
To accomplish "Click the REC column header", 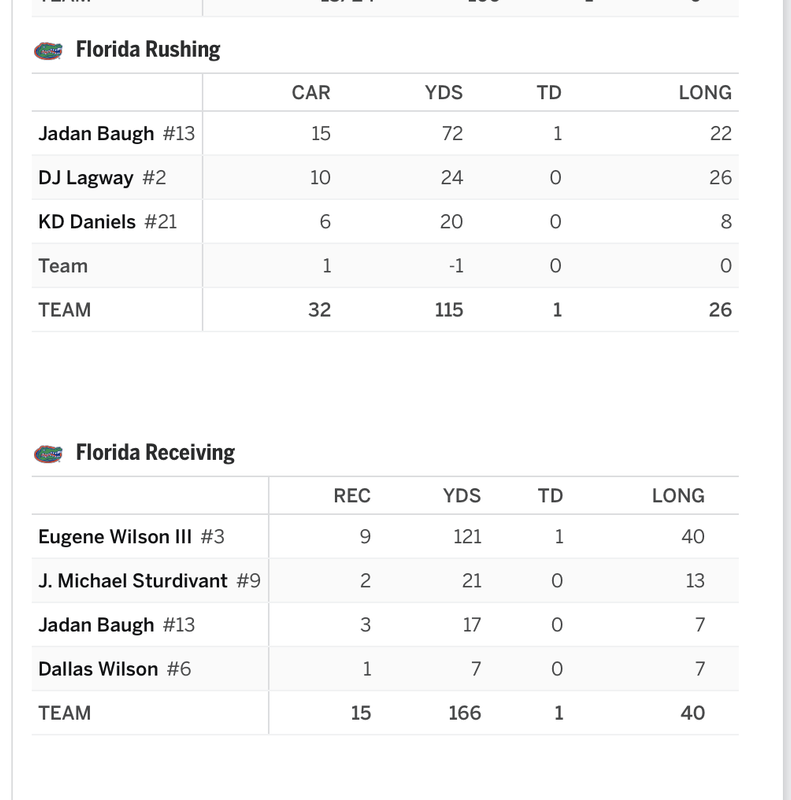I will pos(352,496).
